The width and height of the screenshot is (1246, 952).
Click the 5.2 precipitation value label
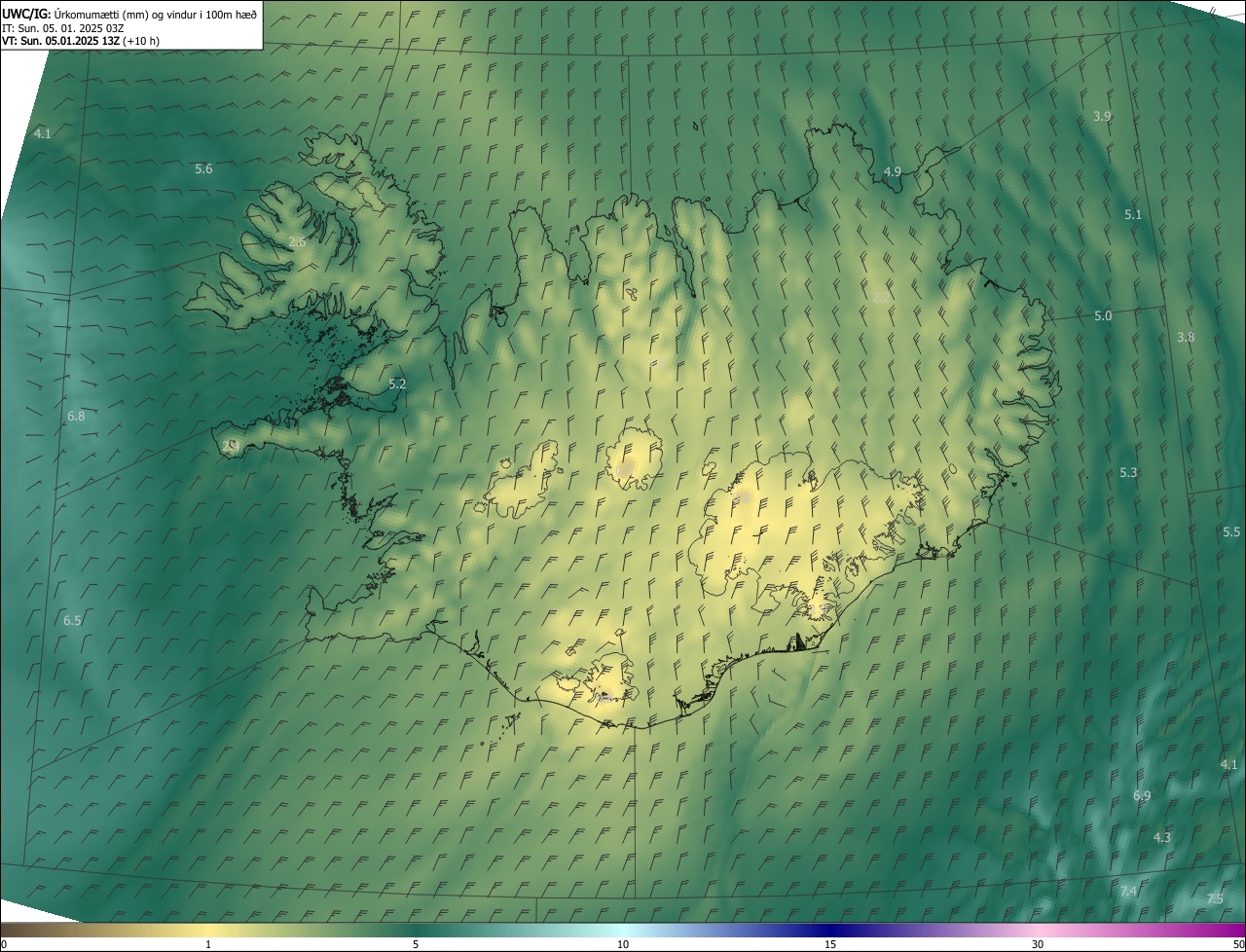(x=397, y=384)
